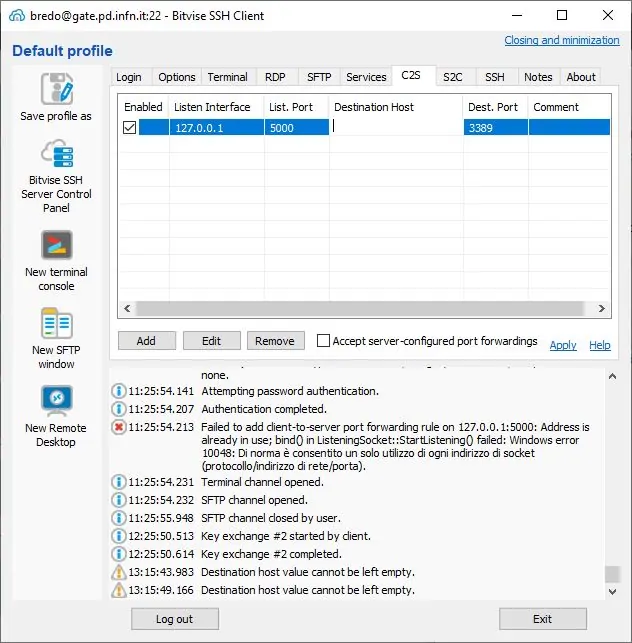Click info icon for Attempting password authentication
Screen dimensions: 632x643
119,391
